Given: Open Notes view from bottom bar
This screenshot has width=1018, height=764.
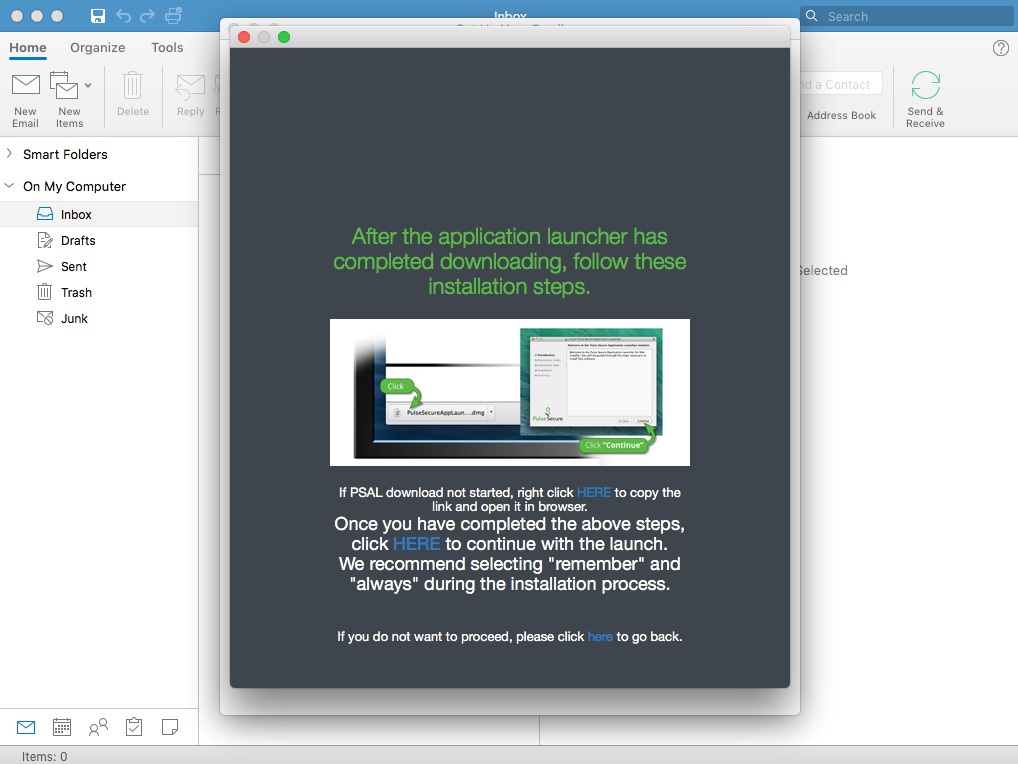Looking at the screenshot, I should point(170,727).
